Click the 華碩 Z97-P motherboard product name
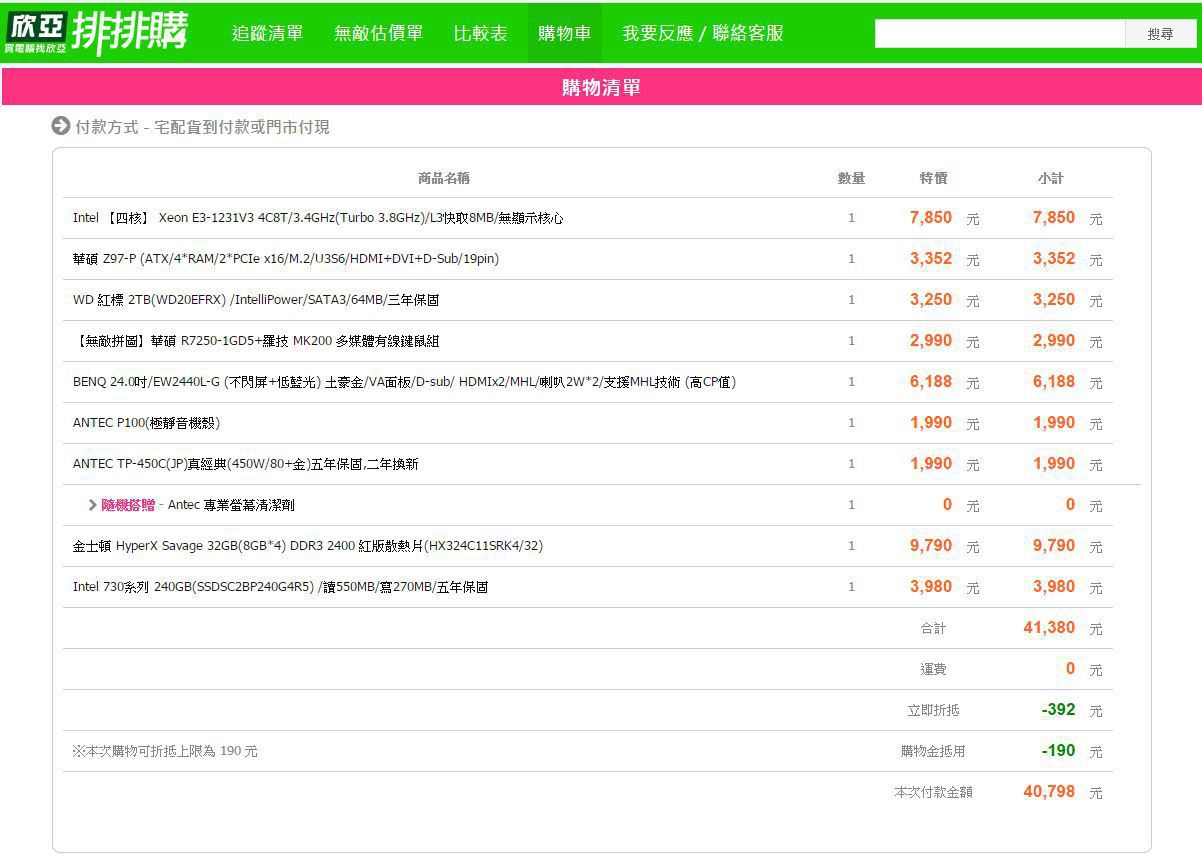The image size is (1202, 858). [x=286, y=259]
